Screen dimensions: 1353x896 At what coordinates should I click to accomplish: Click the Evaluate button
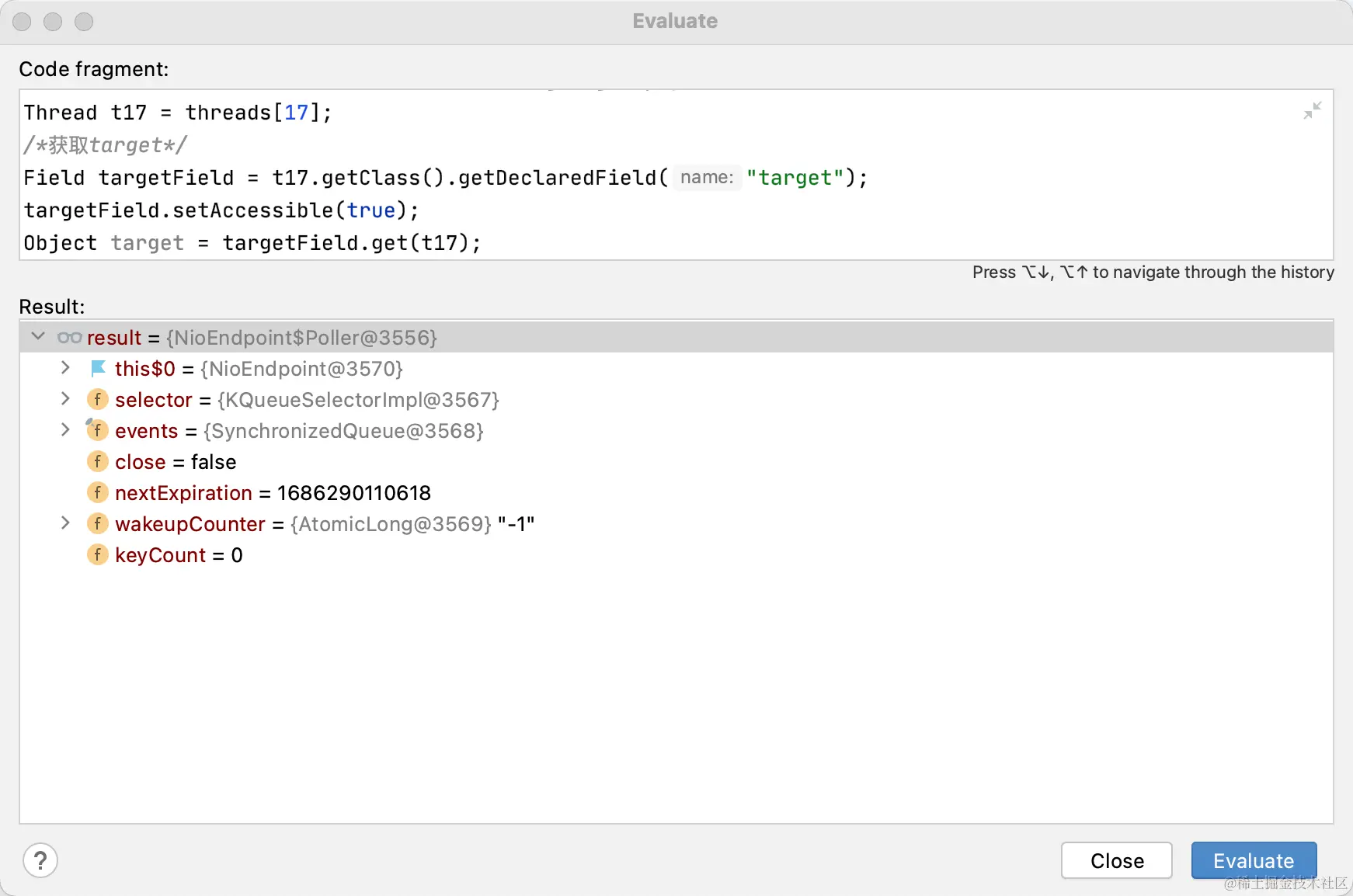click(1254, 860)
